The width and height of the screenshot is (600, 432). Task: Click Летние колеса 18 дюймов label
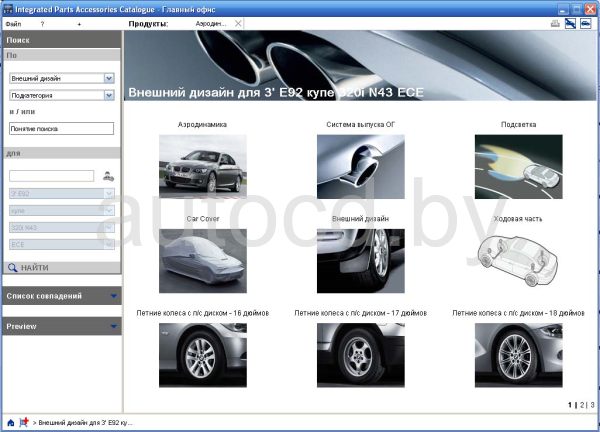(x=518, y=313)
